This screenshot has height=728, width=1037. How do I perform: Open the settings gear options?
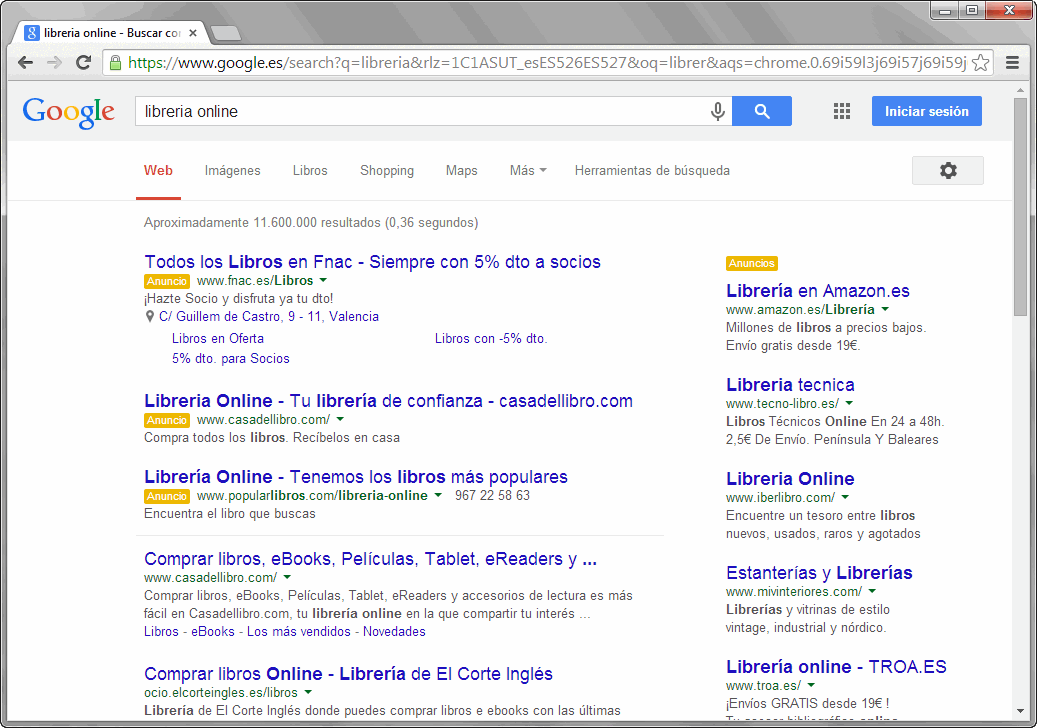pos(947,171)
